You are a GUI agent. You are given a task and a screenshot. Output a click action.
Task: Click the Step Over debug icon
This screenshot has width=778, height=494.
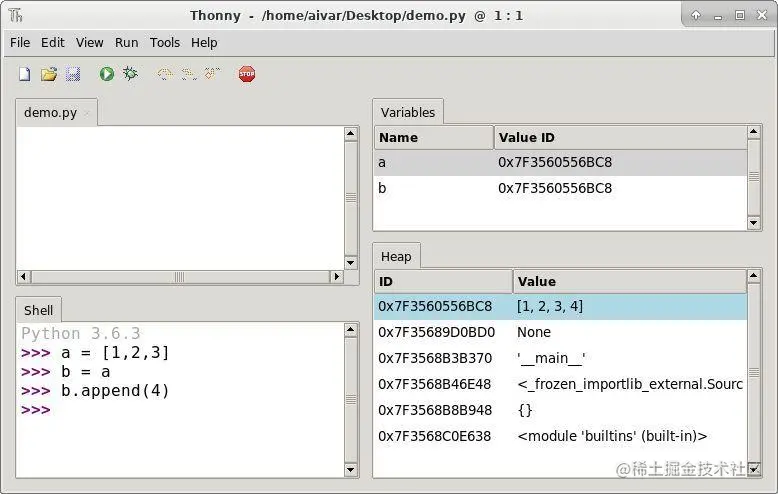click(165, 74)
